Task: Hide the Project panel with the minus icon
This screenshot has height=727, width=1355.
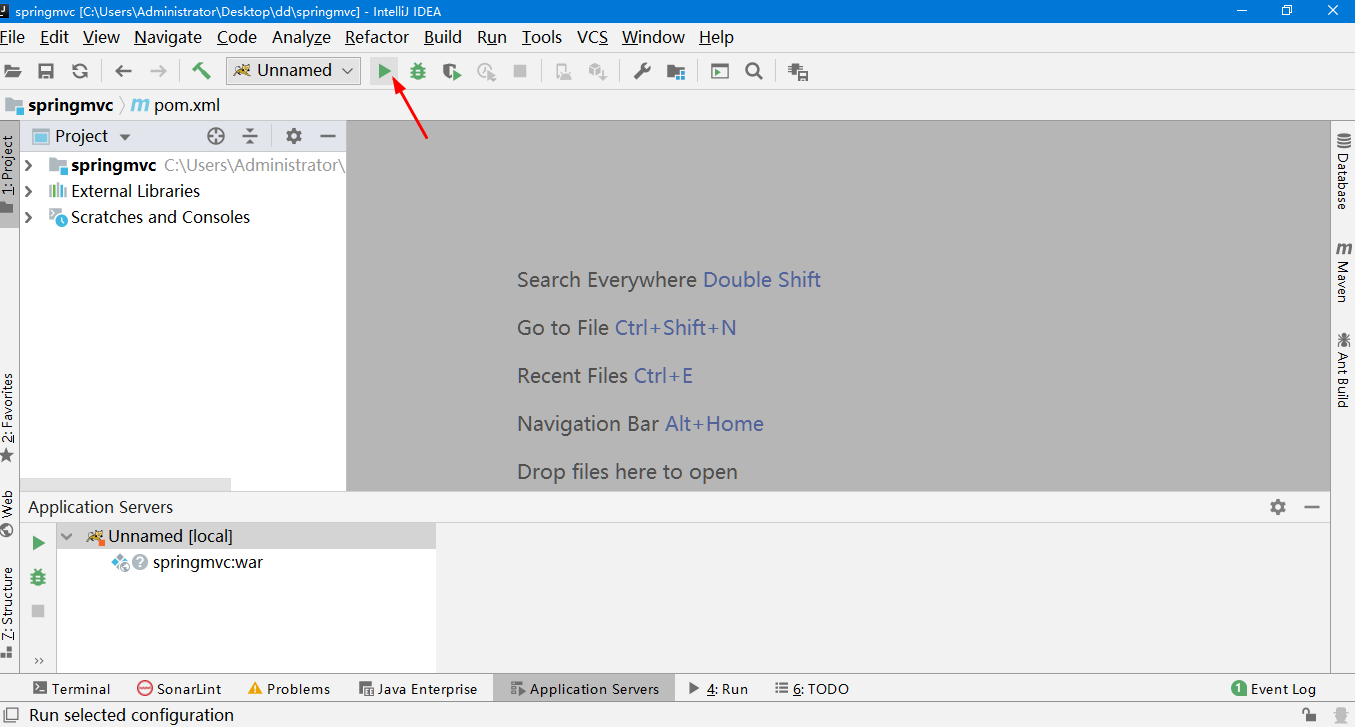Action: (327, 136)
